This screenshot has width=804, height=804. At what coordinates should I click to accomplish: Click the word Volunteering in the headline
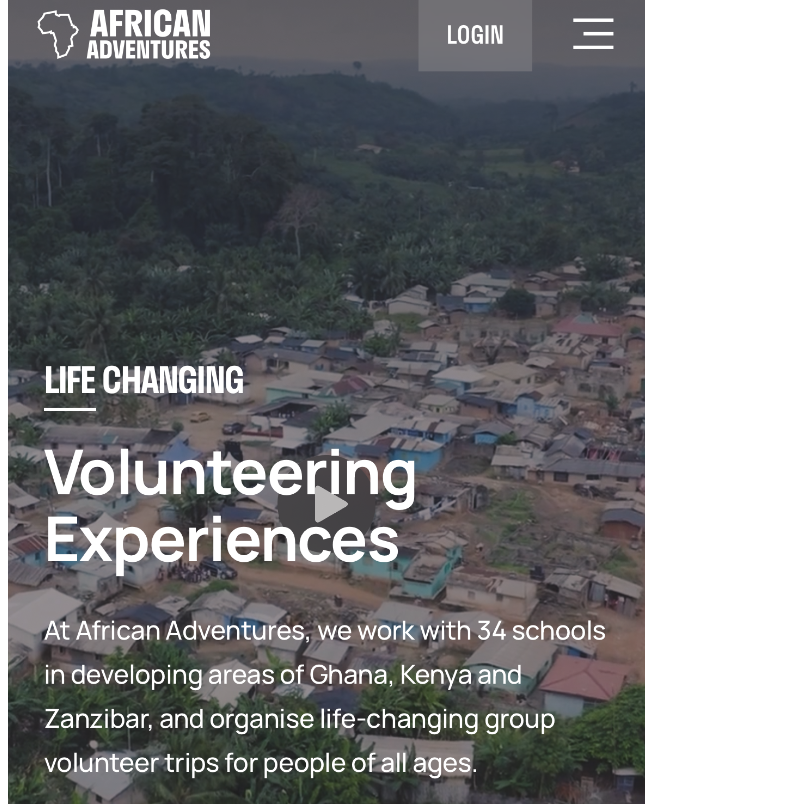[x=230, y=472]
